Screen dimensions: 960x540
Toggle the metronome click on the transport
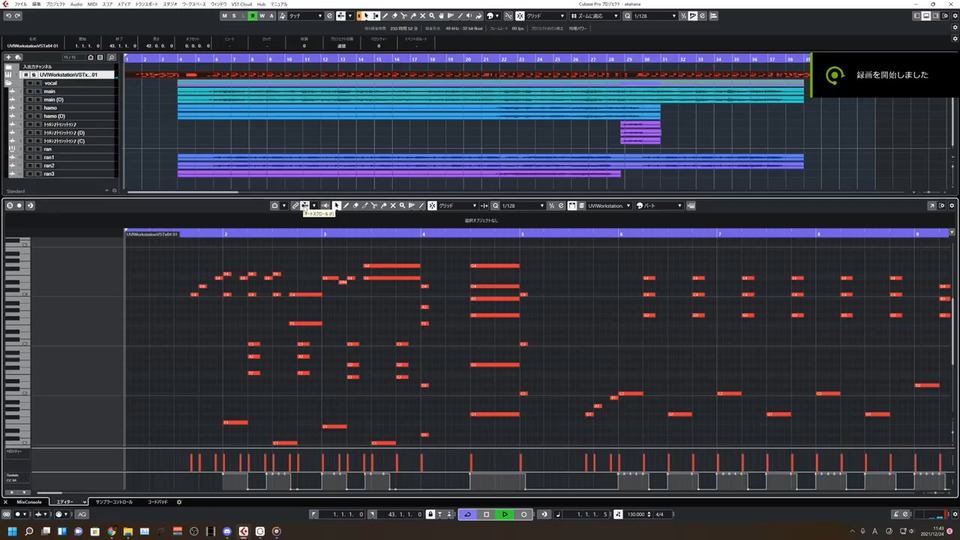click(898, 514)
